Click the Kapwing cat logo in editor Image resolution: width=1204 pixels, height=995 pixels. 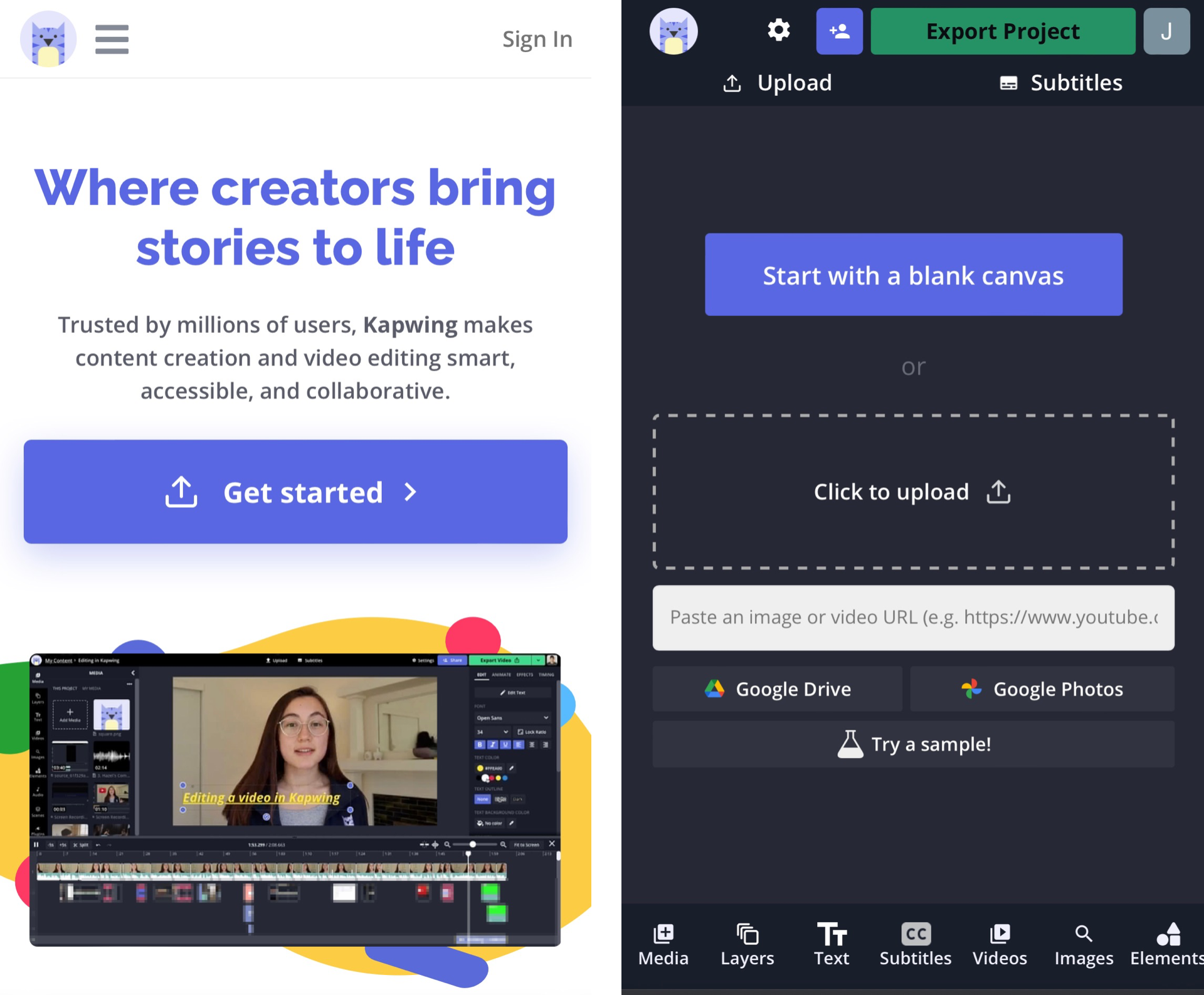(673, 31)
